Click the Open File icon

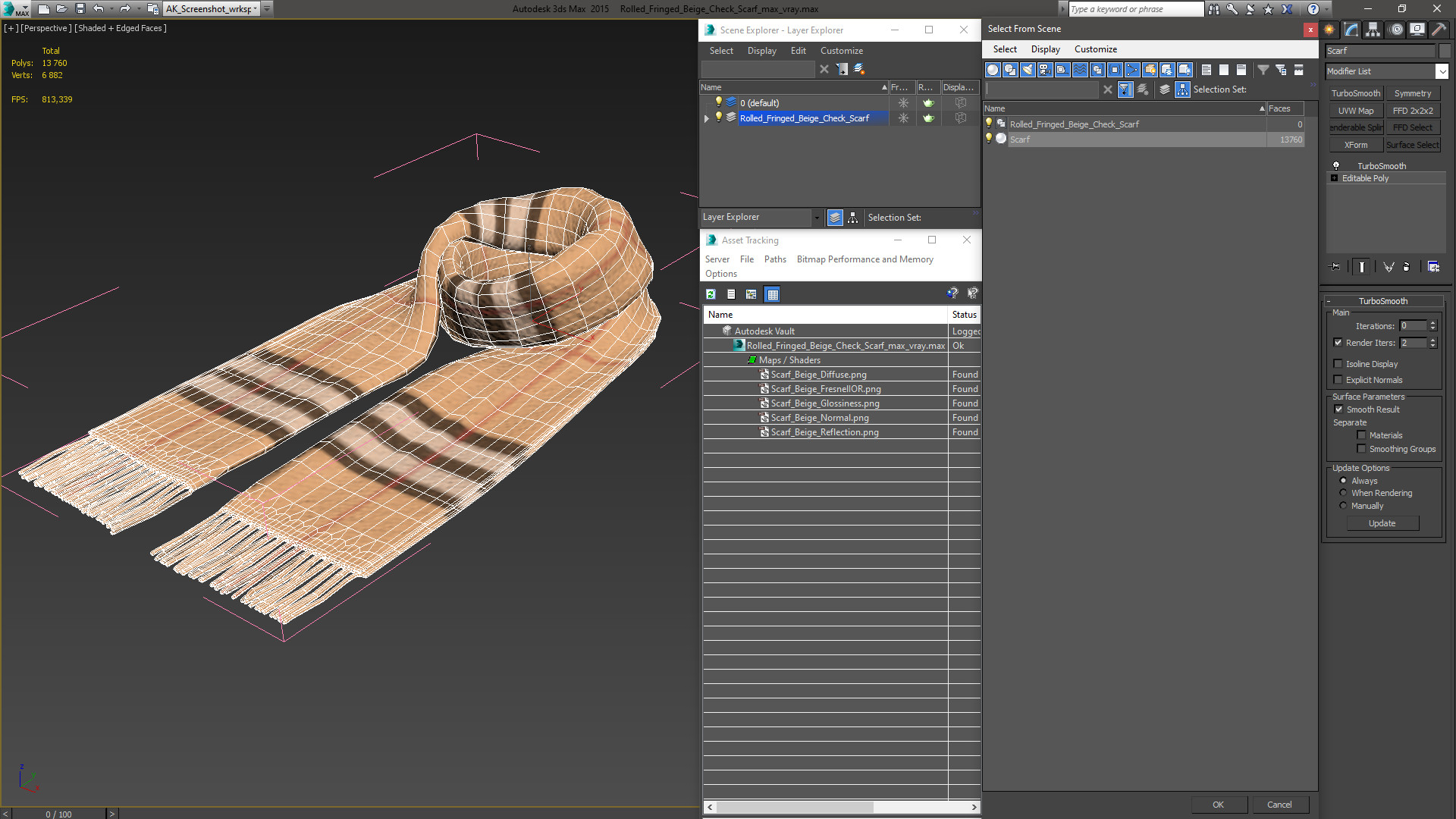coord(61,9)
